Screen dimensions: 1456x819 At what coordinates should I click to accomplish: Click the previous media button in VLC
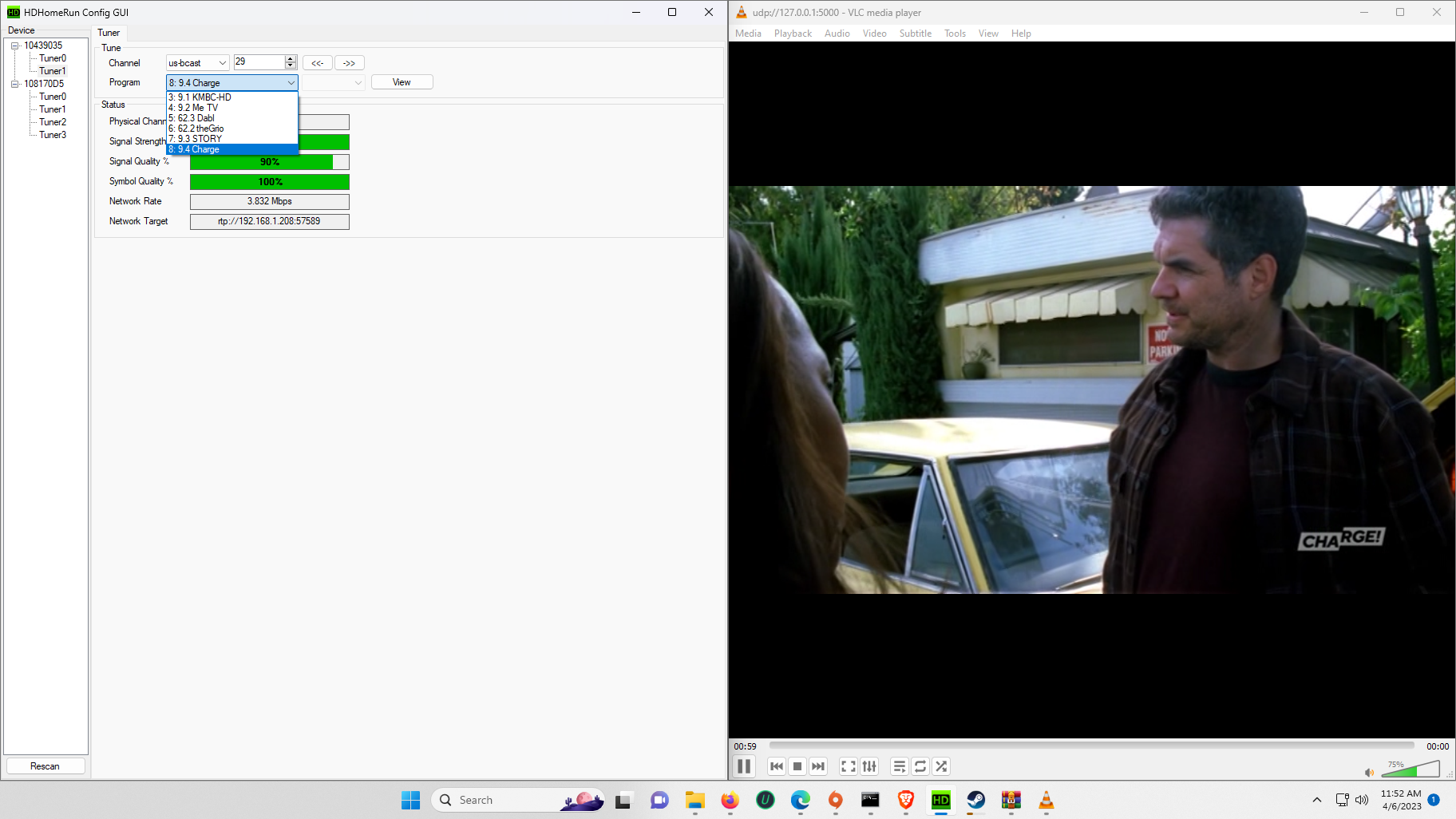(777, 766)
